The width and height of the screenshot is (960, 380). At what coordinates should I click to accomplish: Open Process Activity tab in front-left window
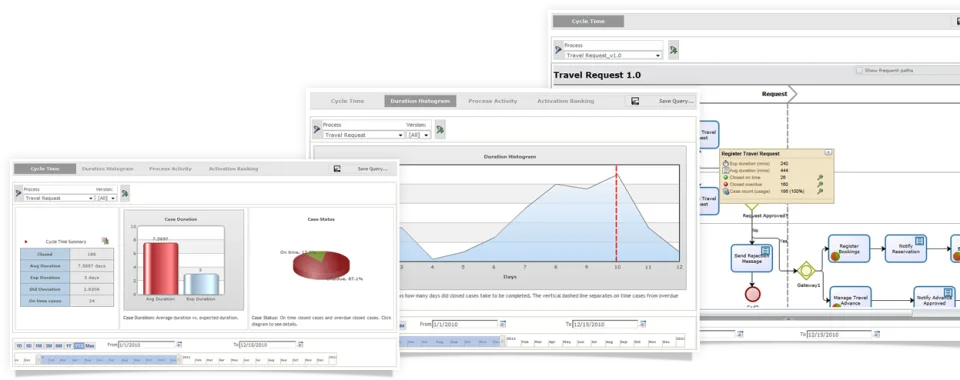(170, 168)
